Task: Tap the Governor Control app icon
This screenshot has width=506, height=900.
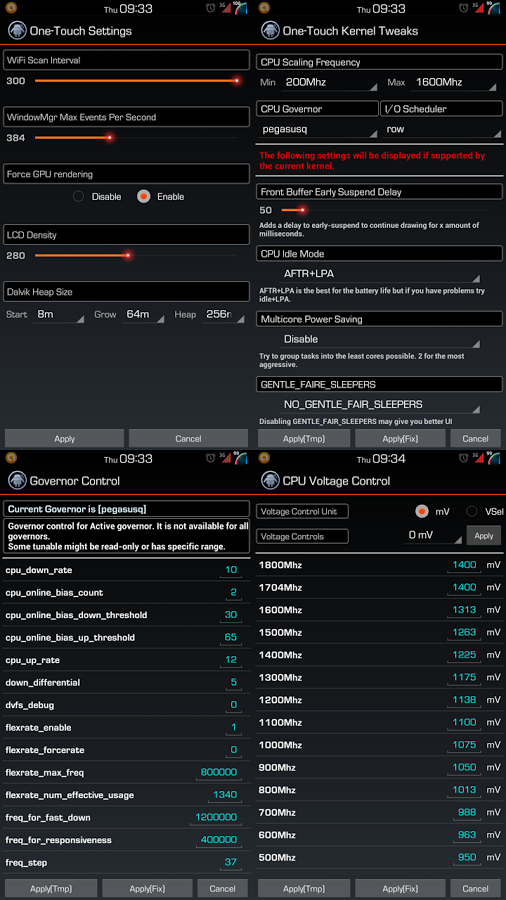Action: 17,480
